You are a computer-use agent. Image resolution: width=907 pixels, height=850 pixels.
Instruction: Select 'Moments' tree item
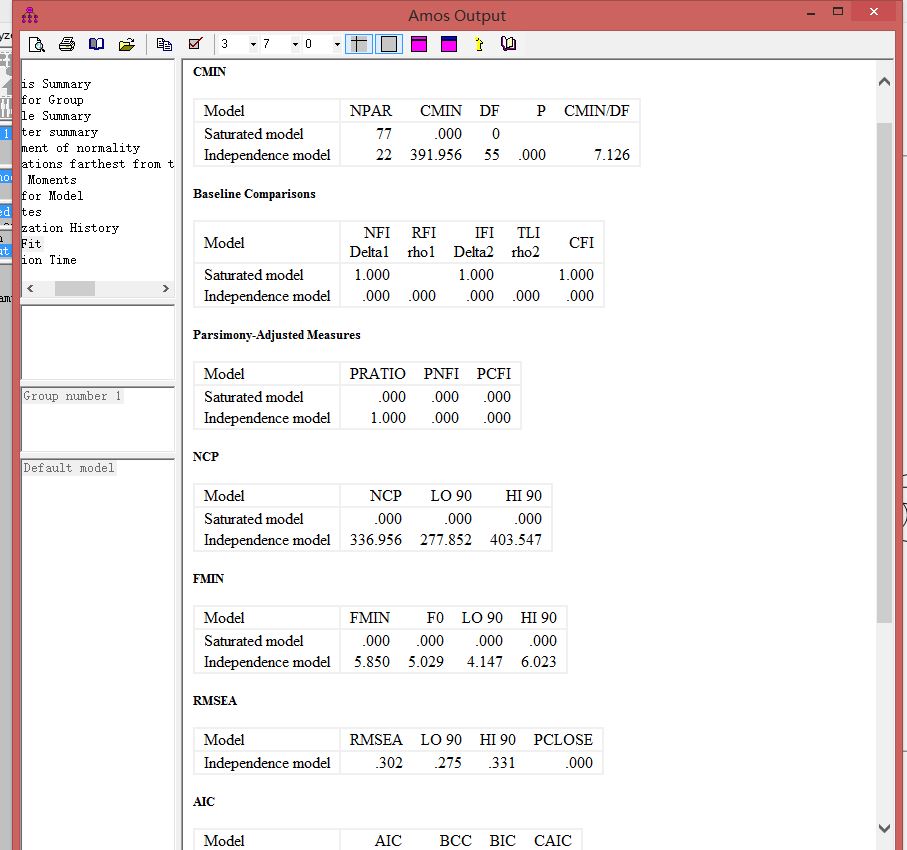(52, 180)
